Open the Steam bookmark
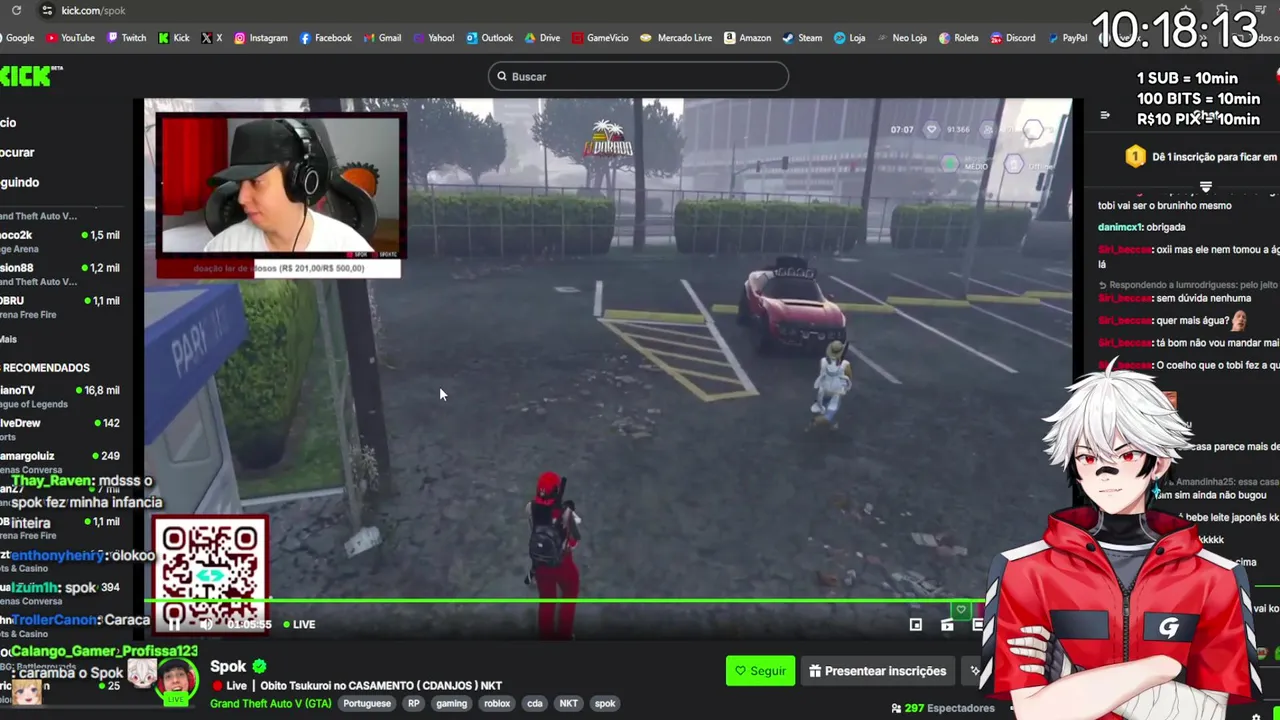Image resolution: width=1280 pixels, height=720 pixels. click(x=802, y=38)
